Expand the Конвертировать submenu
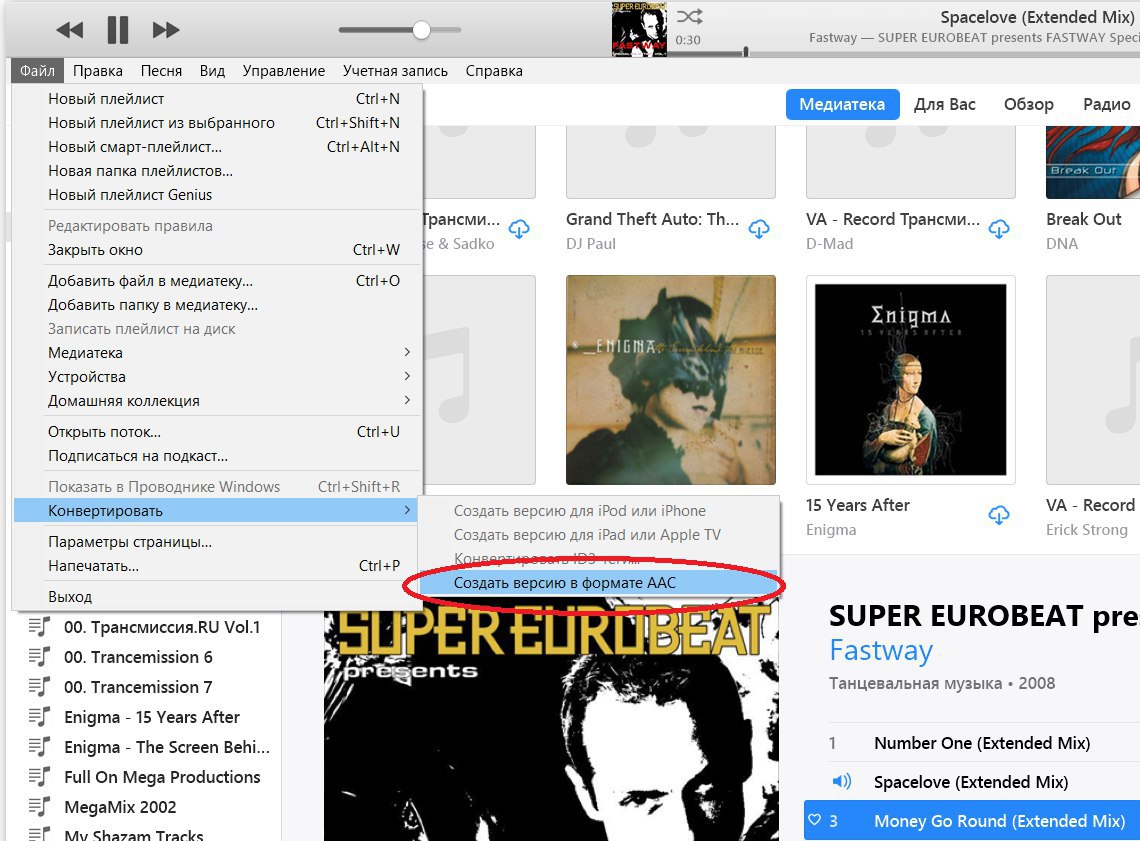1140x841 pixels. (217, 510)
